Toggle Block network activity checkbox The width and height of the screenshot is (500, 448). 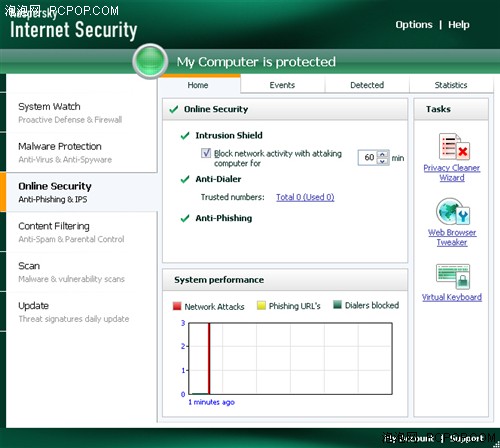pos(206,153)
